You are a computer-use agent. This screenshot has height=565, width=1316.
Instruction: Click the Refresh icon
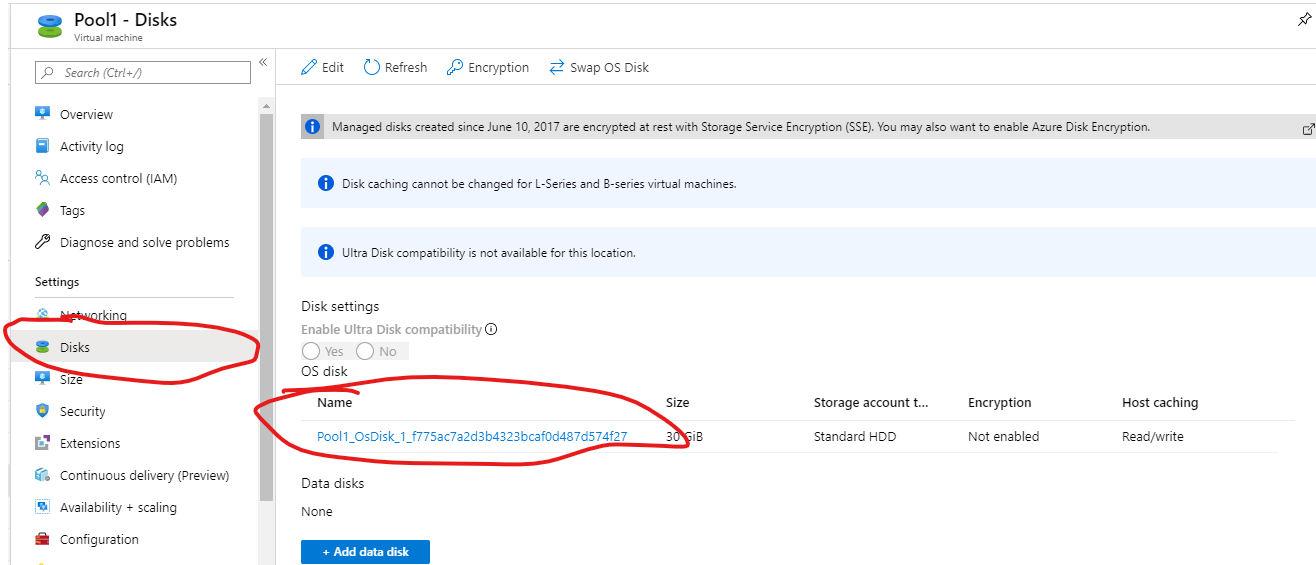coord(372,67)
